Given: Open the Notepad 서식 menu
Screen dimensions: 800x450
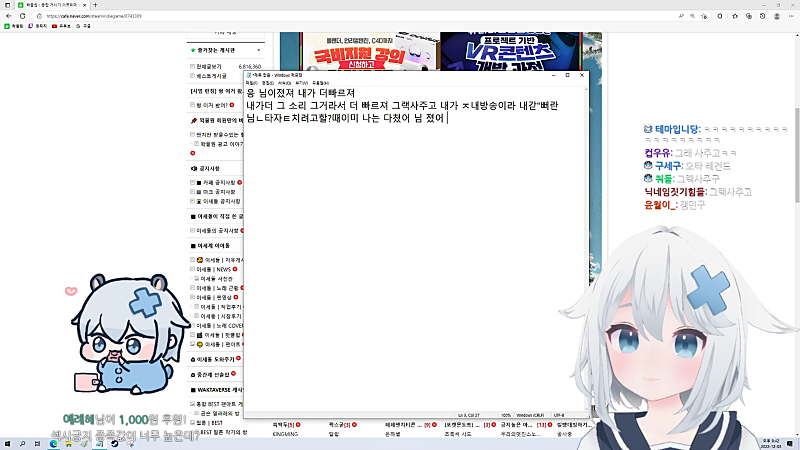Looking at the screenshot, I should pos(284,83).
